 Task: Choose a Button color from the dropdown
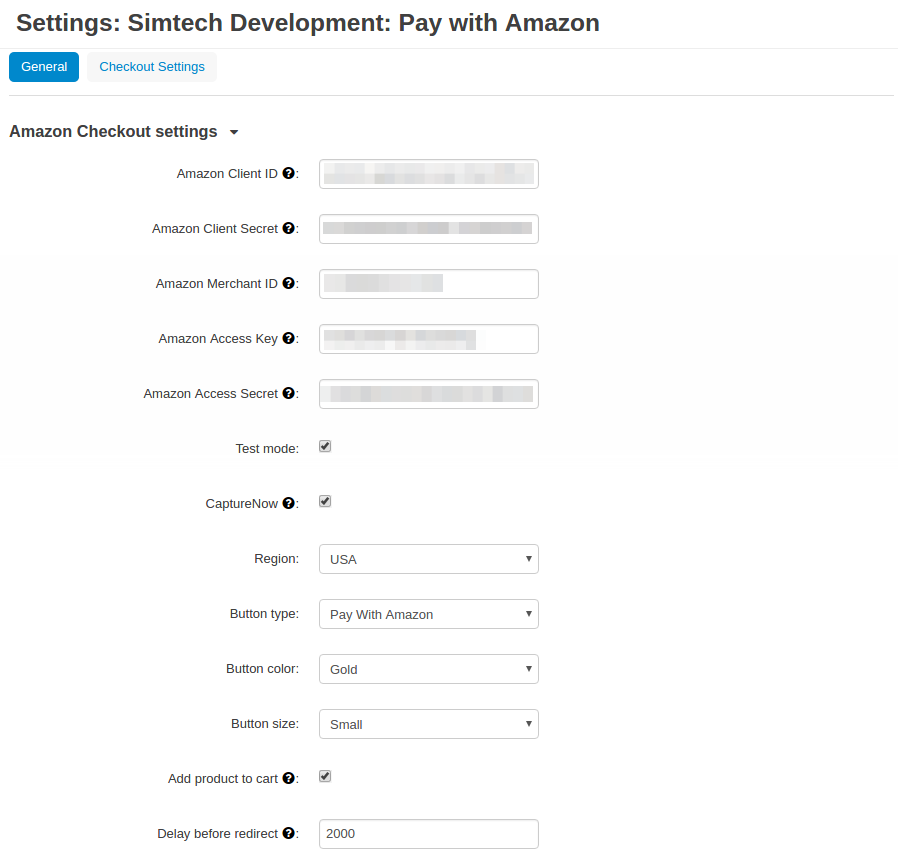click(429, 669)
